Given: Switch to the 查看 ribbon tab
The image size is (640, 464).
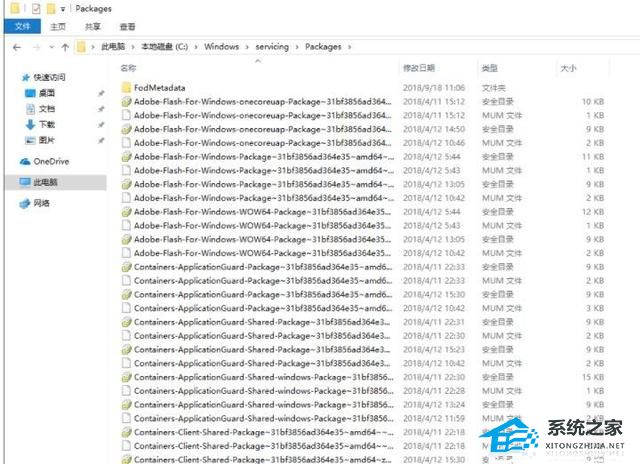Looking at the screenshot, I should pos(127,27).
